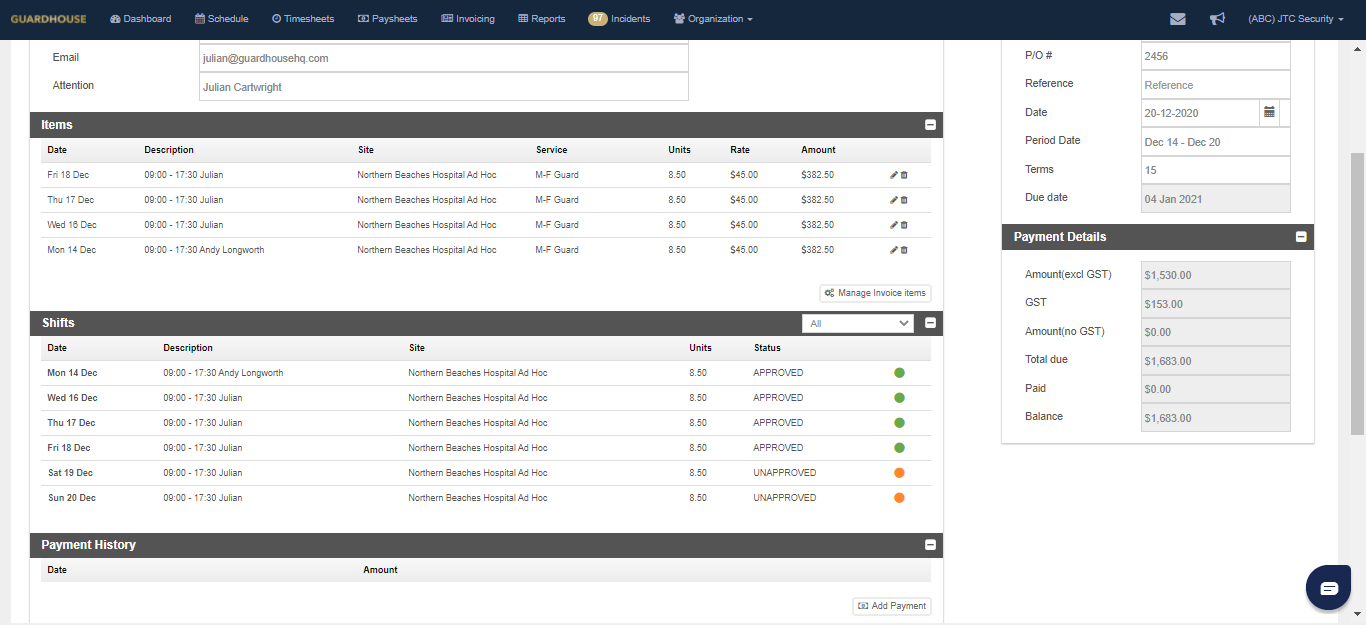This screenshot has height=625, width=1366.
Task: Click the Terms field showing 15
Action: pos(1216,170)
